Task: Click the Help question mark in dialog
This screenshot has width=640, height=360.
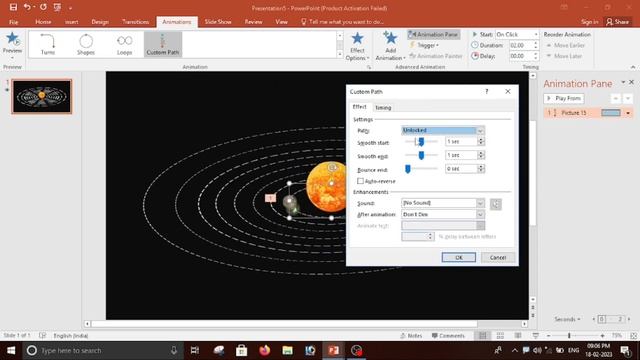Action: tap(487, 91)
